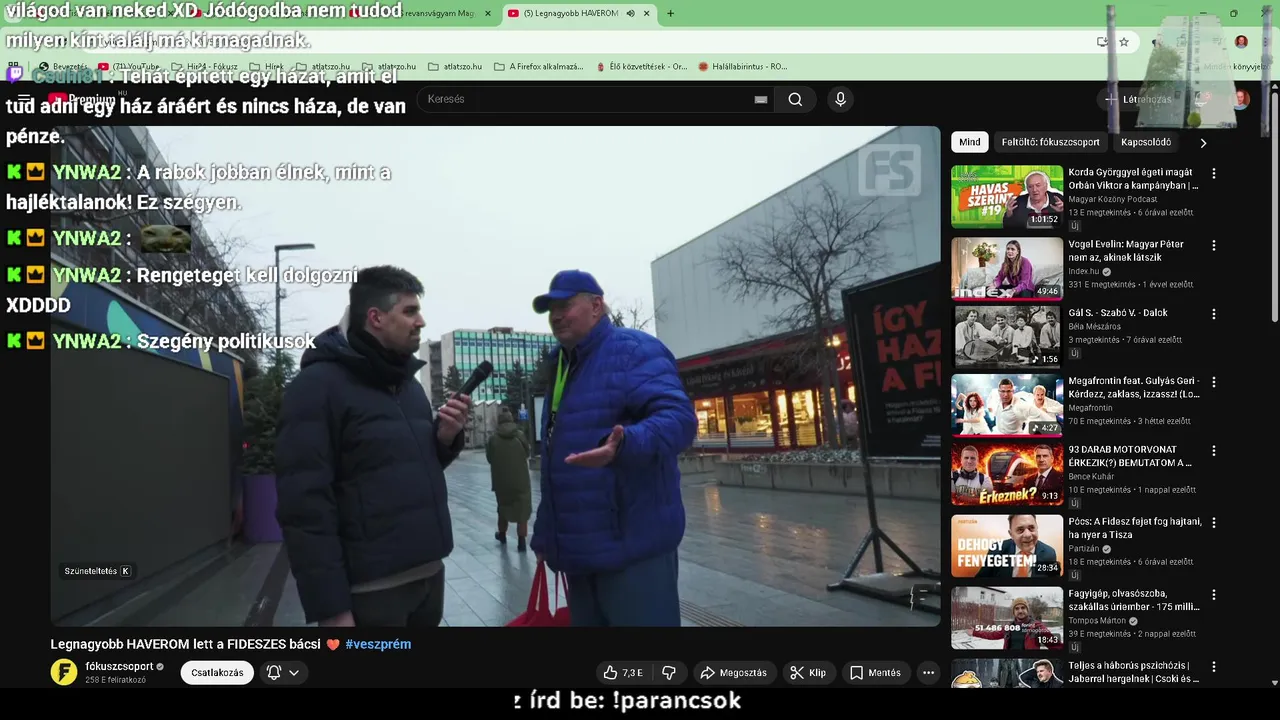Open options menu for Fagyigép, olvasószoba video

(x=1214, y=594)
